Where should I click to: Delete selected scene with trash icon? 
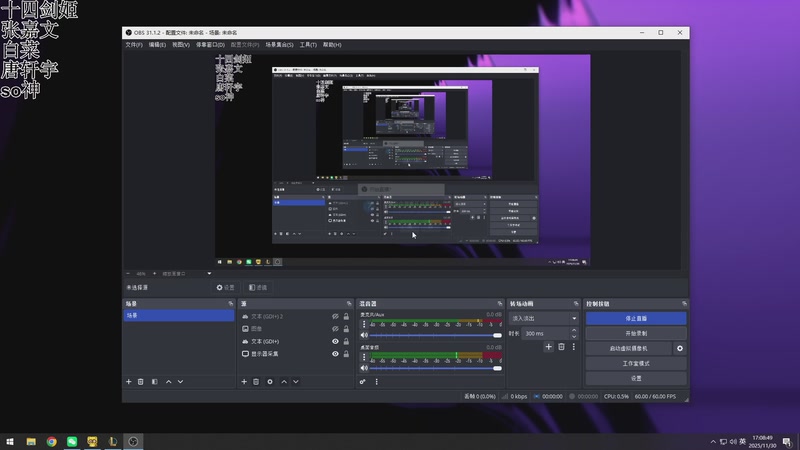pos(141,382)
